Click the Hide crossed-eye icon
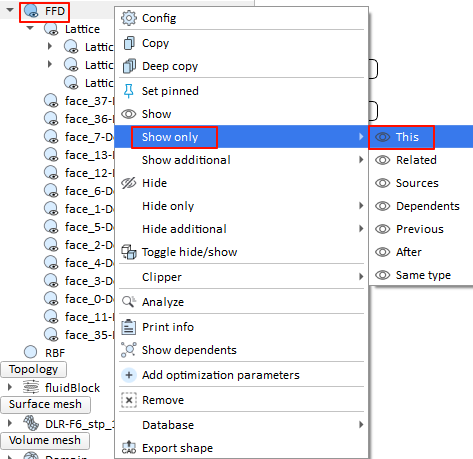 click(129, 183)
